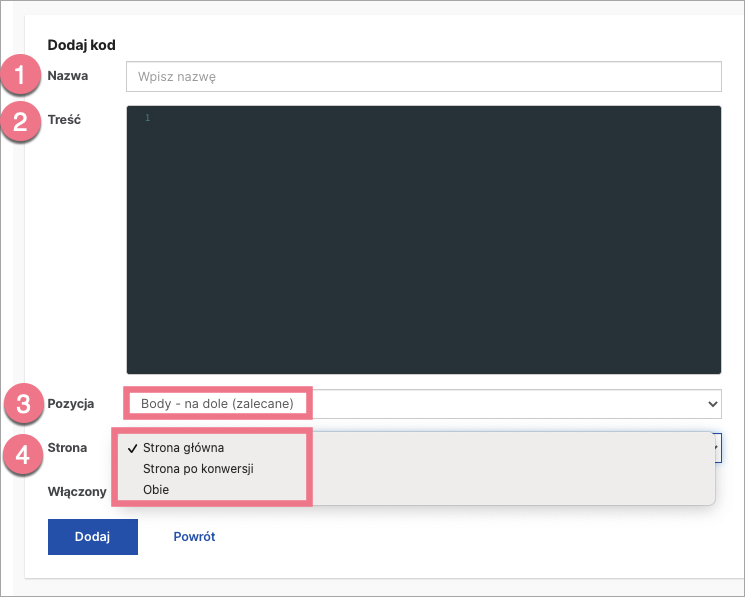The height and width of the screenshot is (597, 745).
Task: Pick the 'Strona główna' option text
Action: [x=183, y=448]
